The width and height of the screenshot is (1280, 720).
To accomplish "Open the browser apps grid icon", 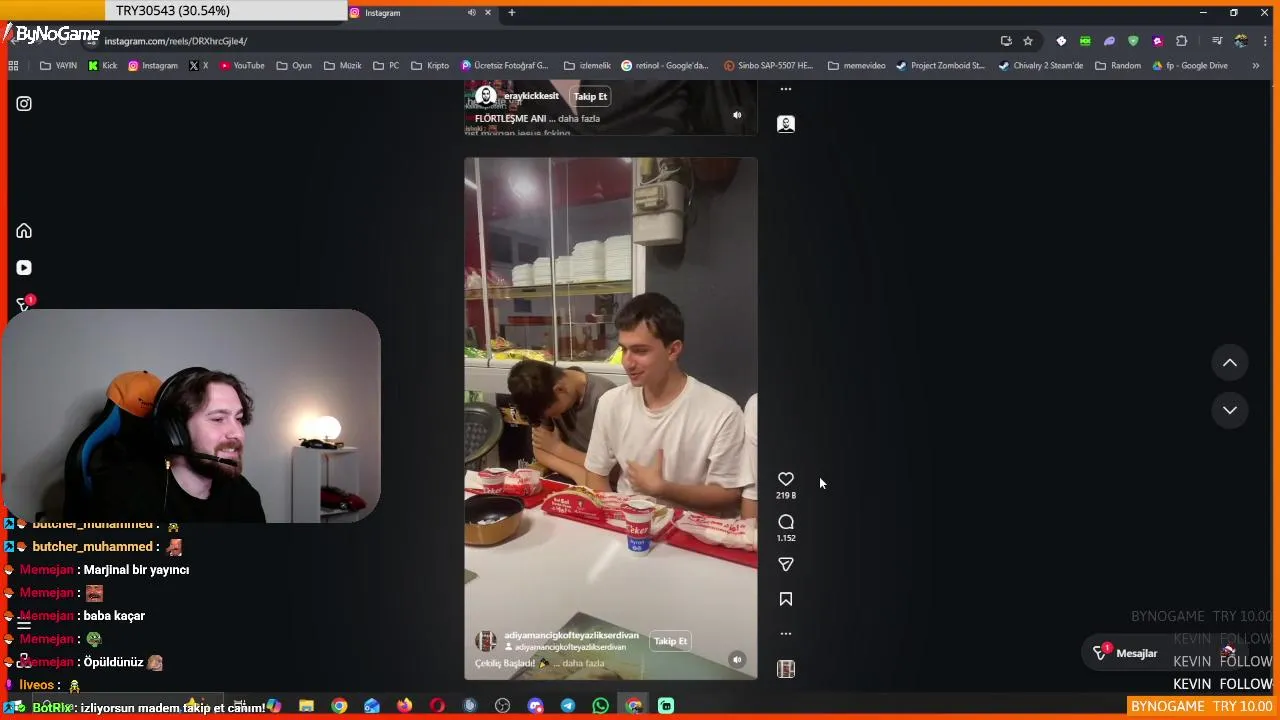I will pyautogui.click(x=13, y=66).
